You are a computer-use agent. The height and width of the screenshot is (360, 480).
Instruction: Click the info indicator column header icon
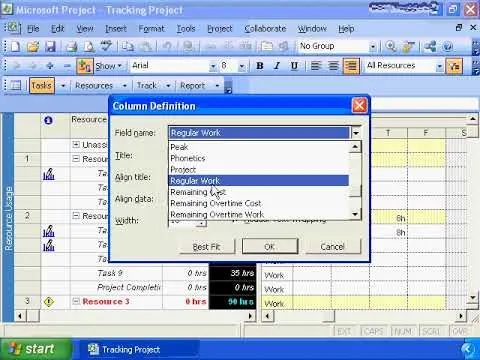click(x=48, y=120)
